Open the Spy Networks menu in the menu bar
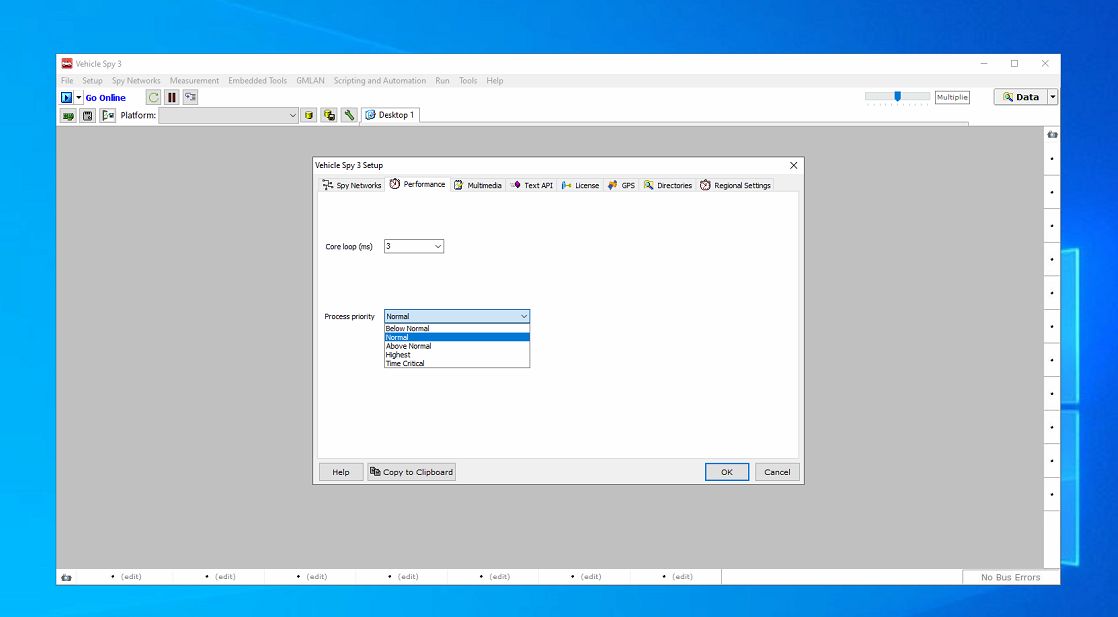The height and width of the screenshot is (617, 1118). [x=135, y=81]
